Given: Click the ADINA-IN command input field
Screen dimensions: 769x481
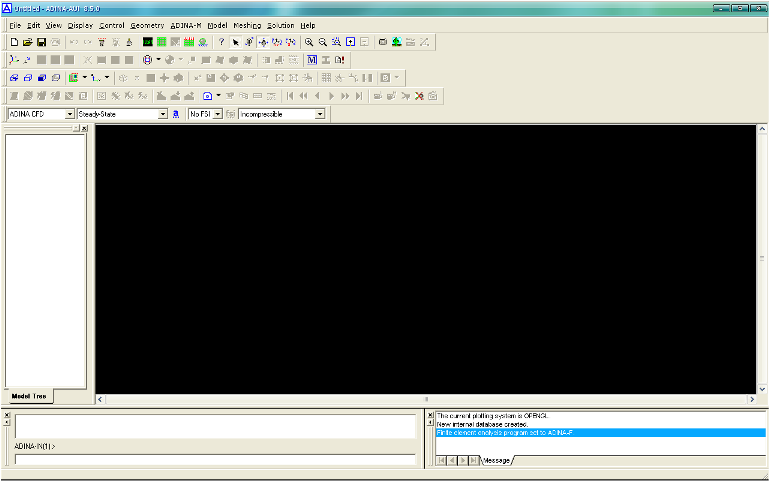Looking at the screenshot, I should 215,460.
